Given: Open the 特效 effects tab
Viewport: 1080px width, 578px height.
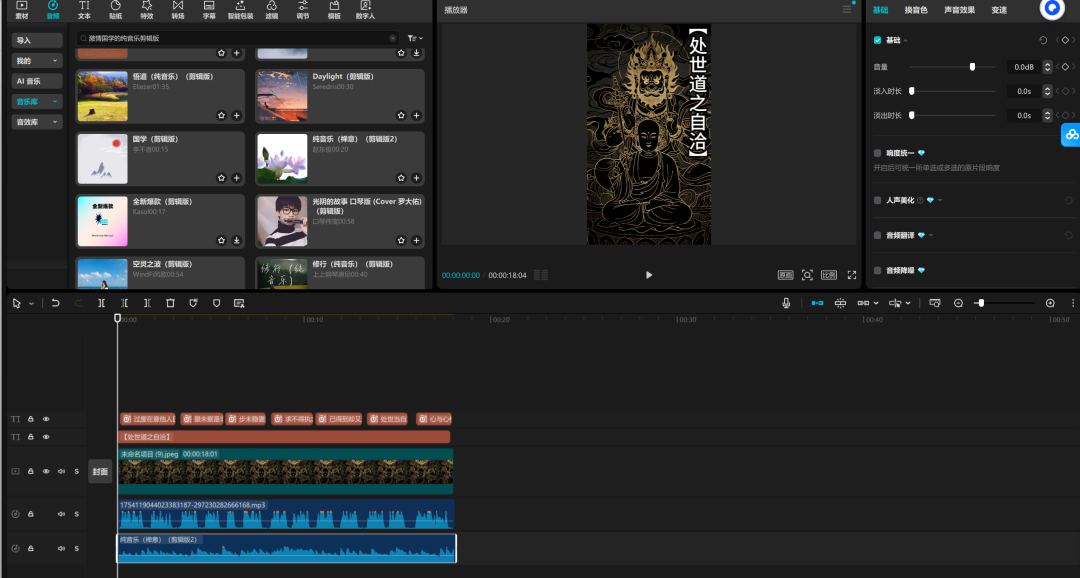Looking at the screenshot, I should pos(147,10).
